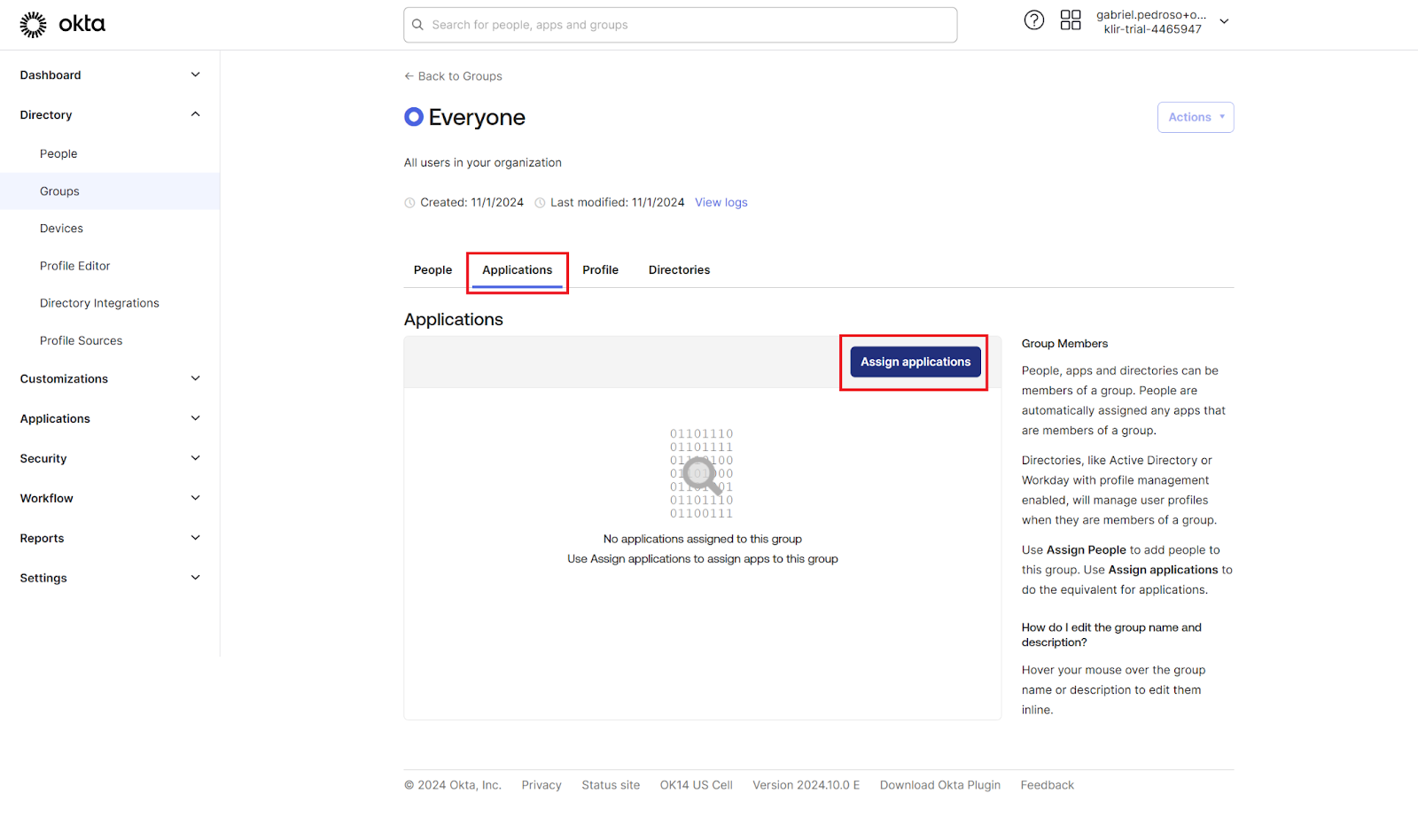Click the Assign applications button
This screenshot has width=1418, height=840.
tap(915, 362)
